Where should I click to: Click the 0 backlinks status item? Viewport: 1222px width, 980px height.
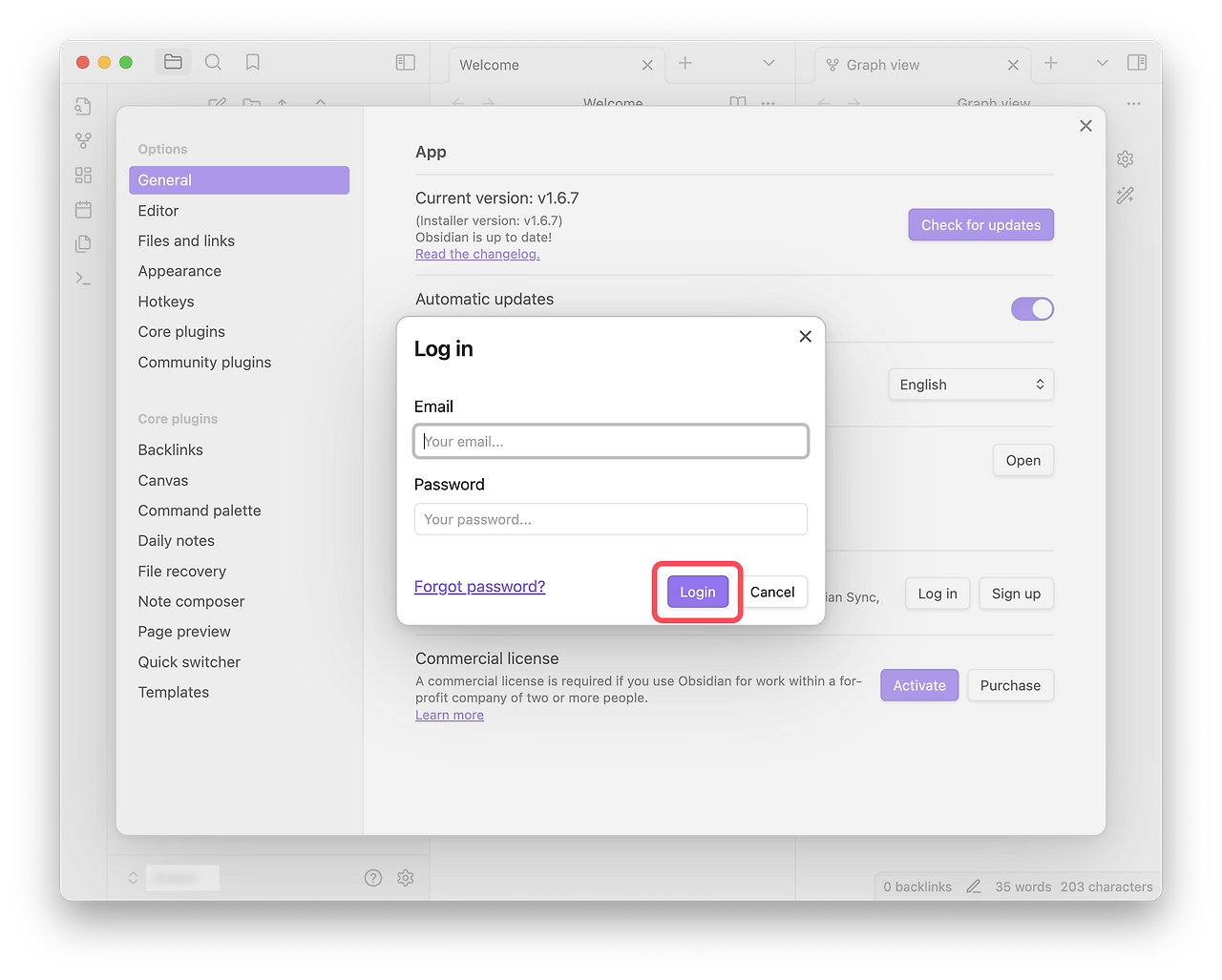917,886
